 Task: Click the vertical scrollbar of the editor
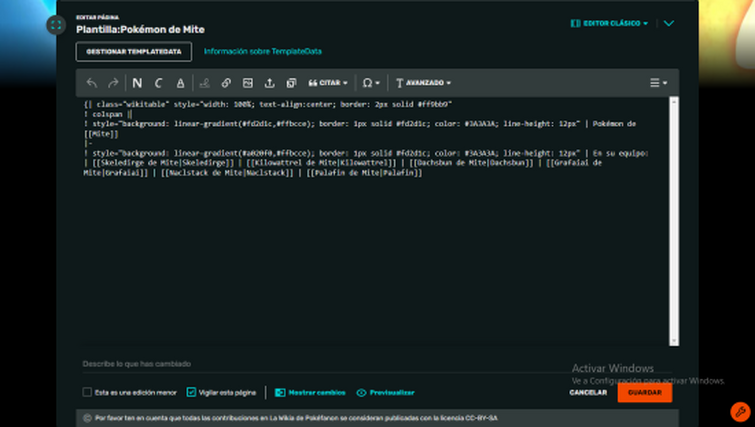pos(674,221)
